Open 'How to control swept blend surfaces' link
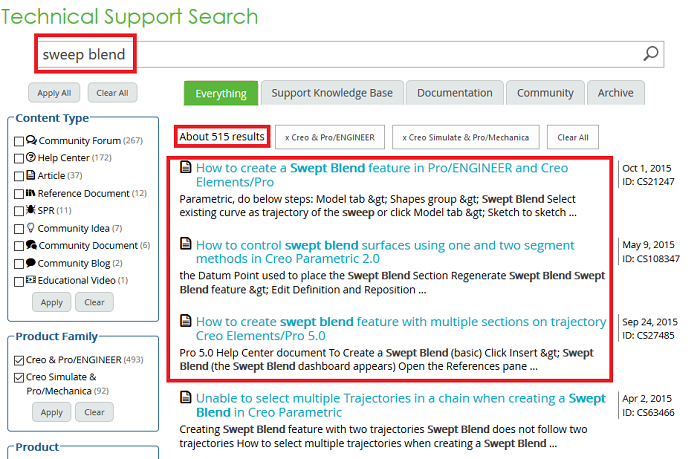The width and height of the screenshot is (700, 459). 385,251
